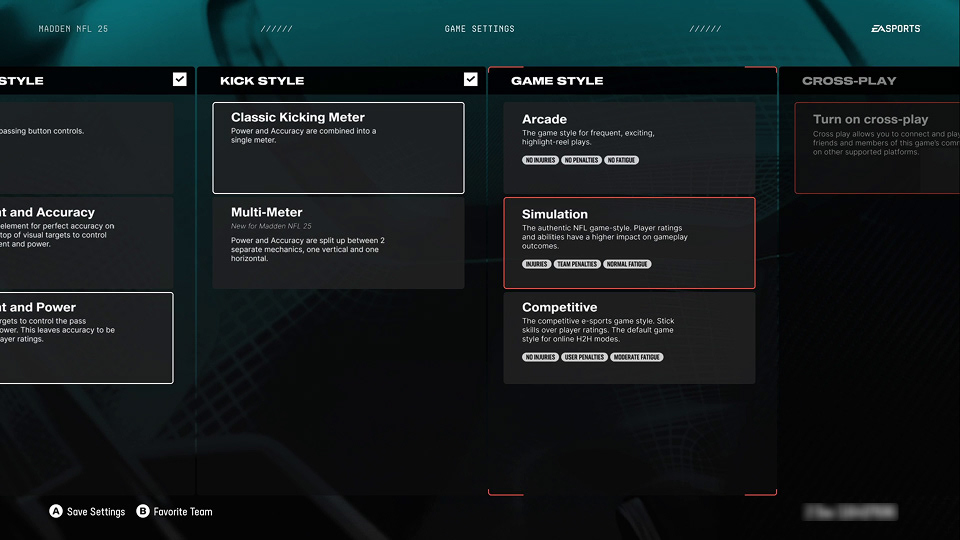Choose the Competitive game style
Image resolution: width=960 pixels, height=540 pixels.
click(629, 338)
